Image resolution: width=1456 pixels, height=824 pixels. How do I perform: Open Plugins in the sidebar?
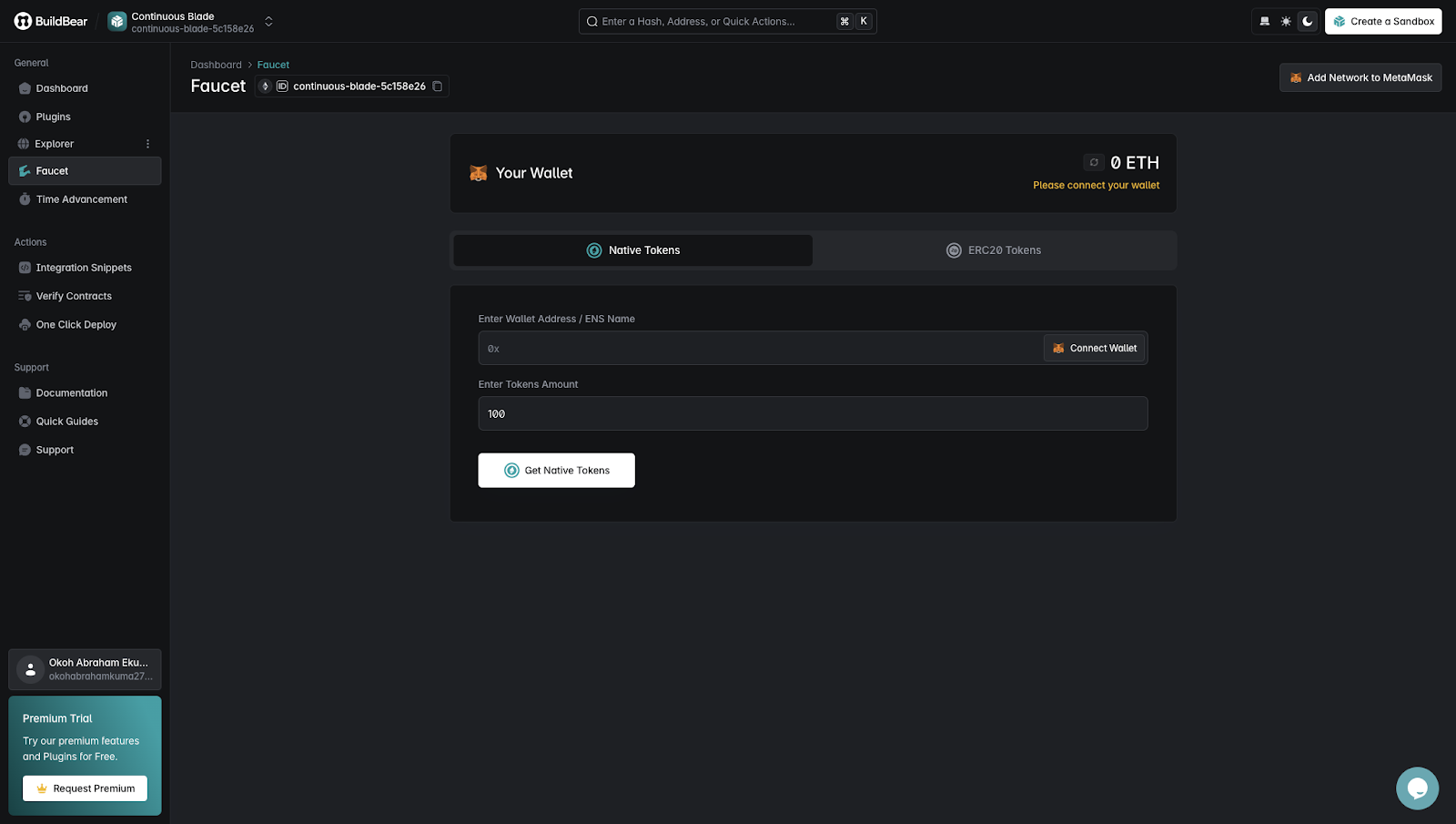85,117
